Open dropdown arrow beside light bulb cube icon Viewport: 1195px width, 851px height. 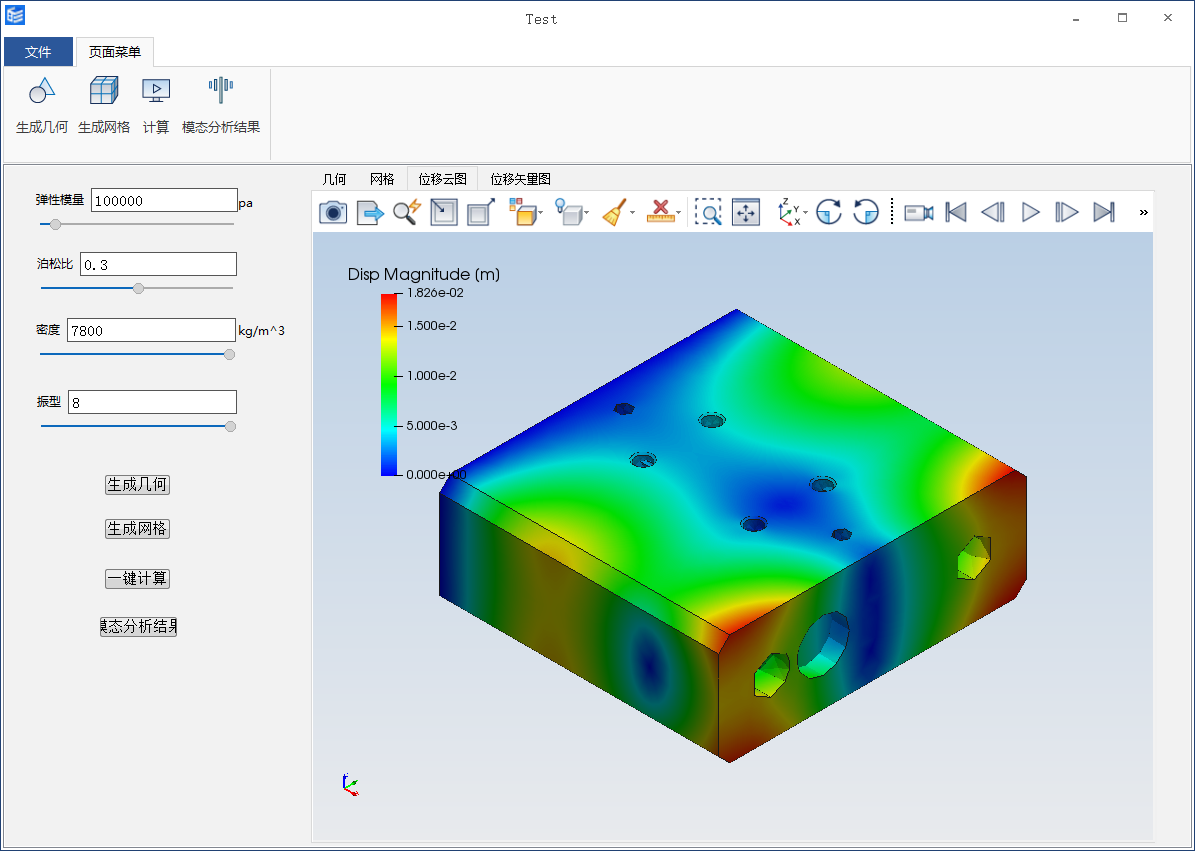(x=586, y=213)
